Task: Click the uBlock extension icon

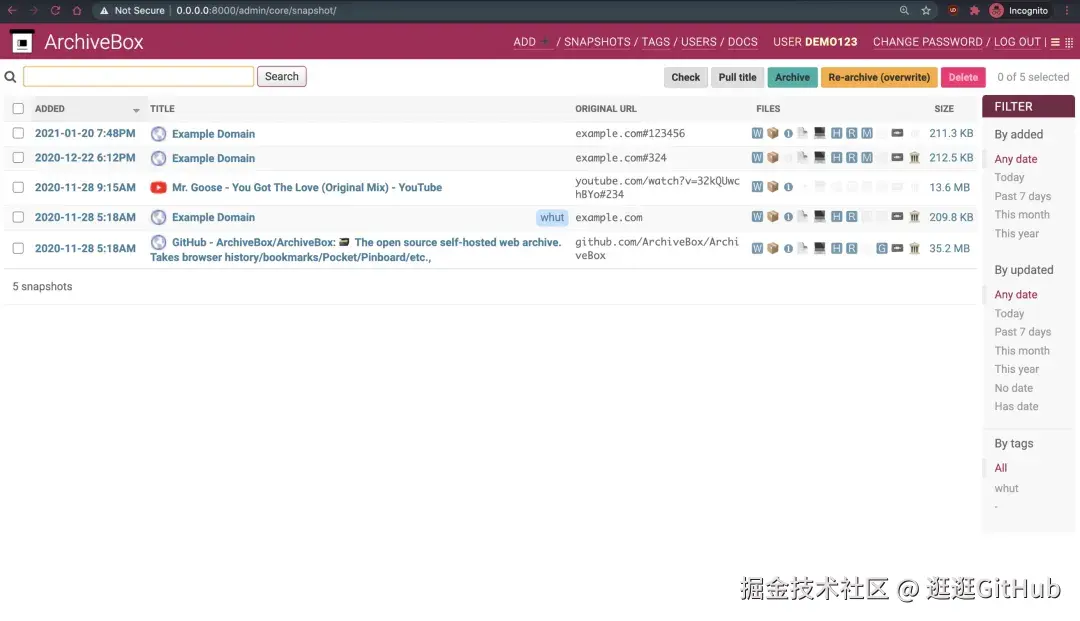Action: pos(953,10)
